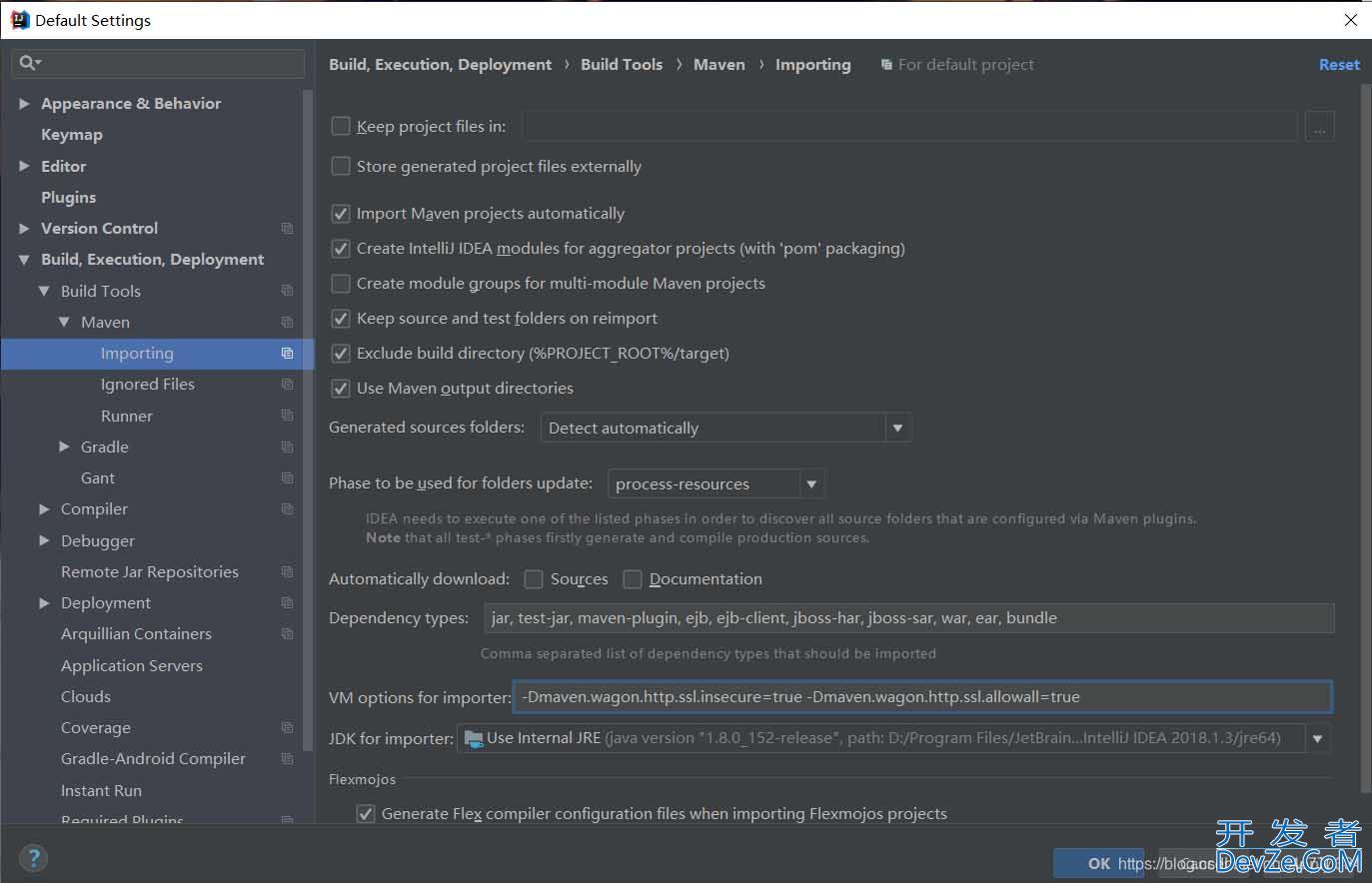Click project-level icon beside Compiler
The height and width of the screenshot is (883, 1372).
point(287,509)
